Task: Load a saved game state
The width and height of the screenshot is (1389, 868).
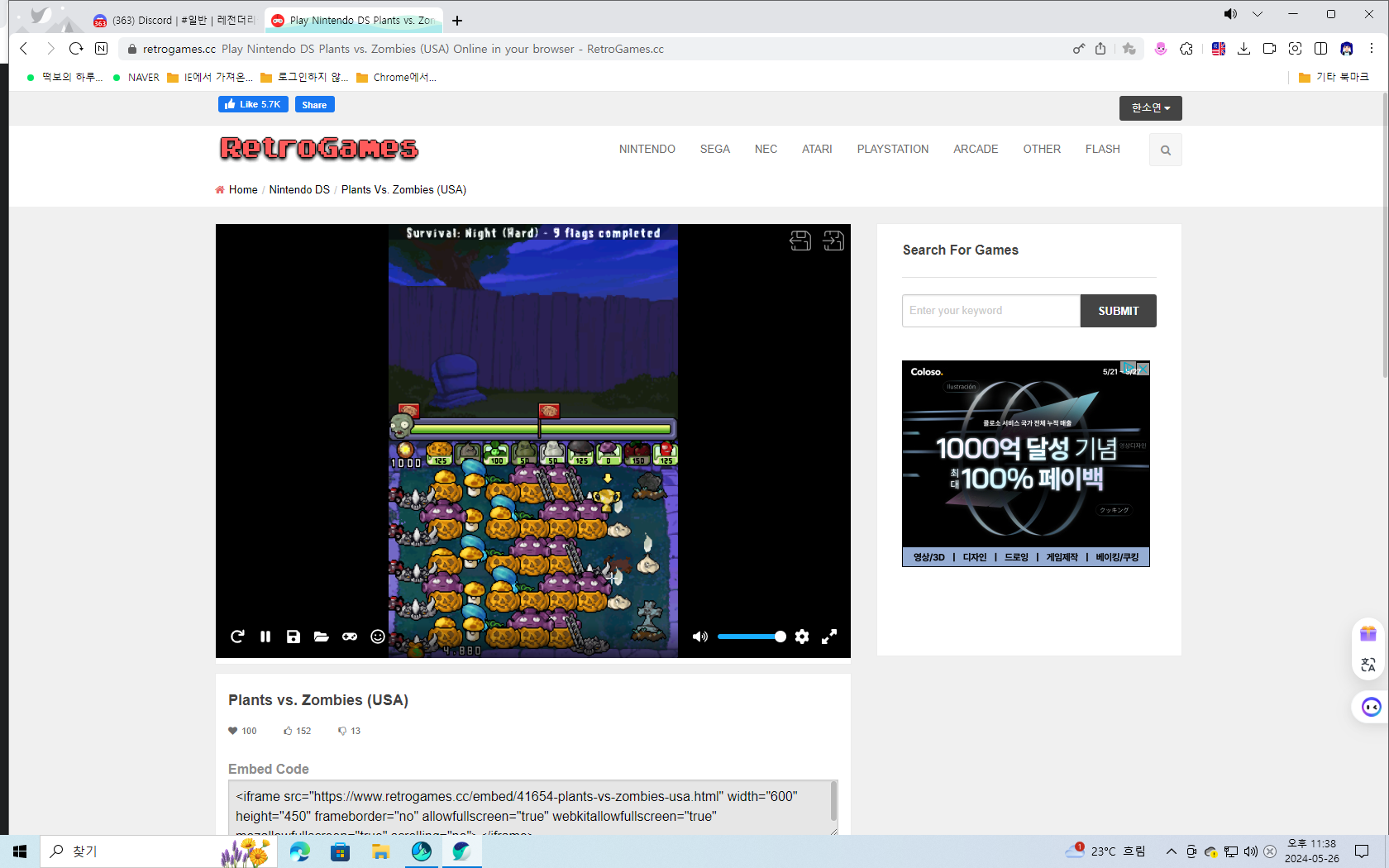Action: tap(322, 637)
